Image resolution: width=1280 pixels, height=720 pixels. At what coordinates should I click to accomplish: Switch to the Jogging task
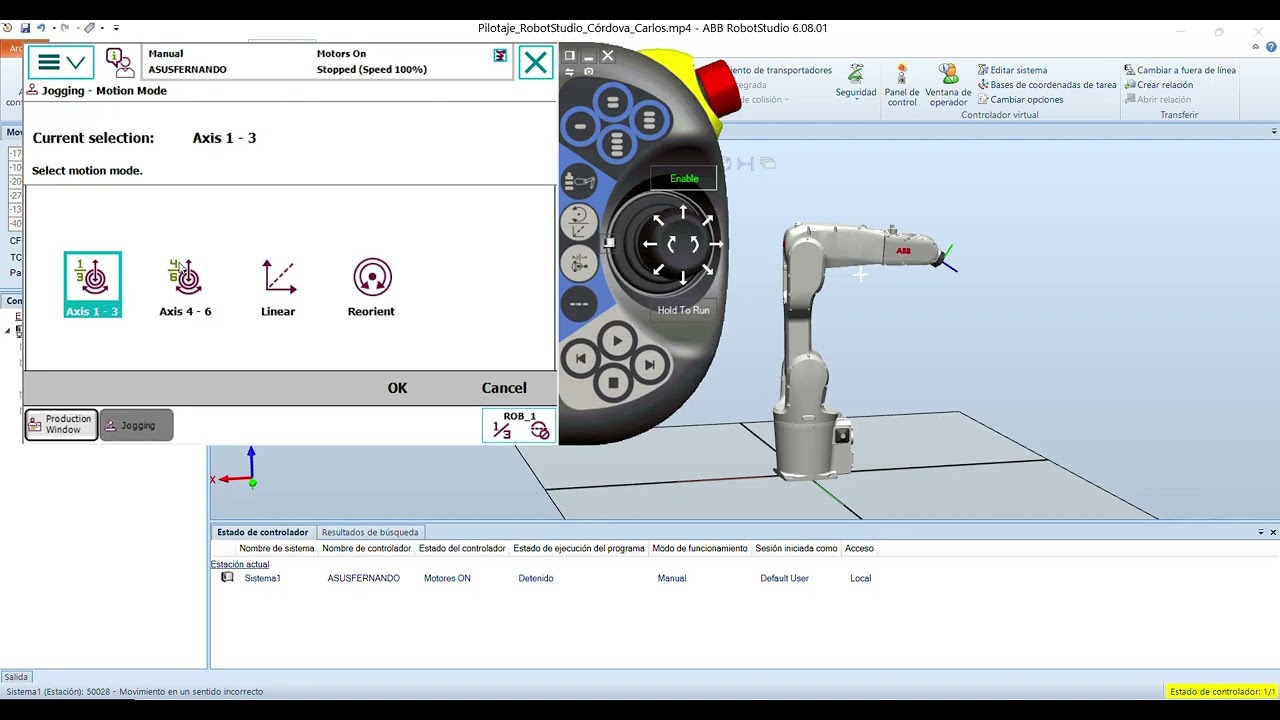(137, 425)
